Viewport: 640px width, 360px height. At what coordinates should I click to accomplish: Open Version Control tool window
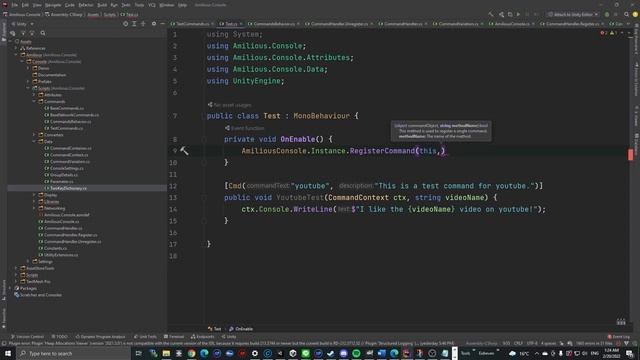pos(27,337)
